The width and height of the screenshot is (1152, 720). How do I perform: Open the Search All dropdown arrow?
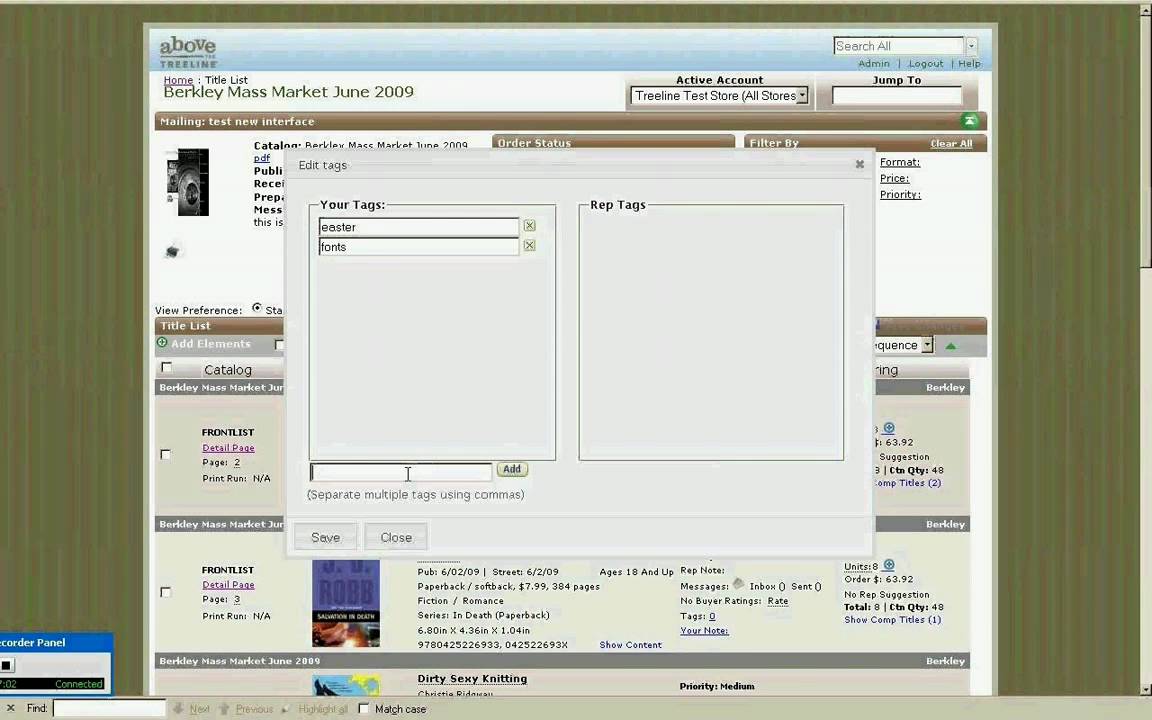click(x=971, y=46)
